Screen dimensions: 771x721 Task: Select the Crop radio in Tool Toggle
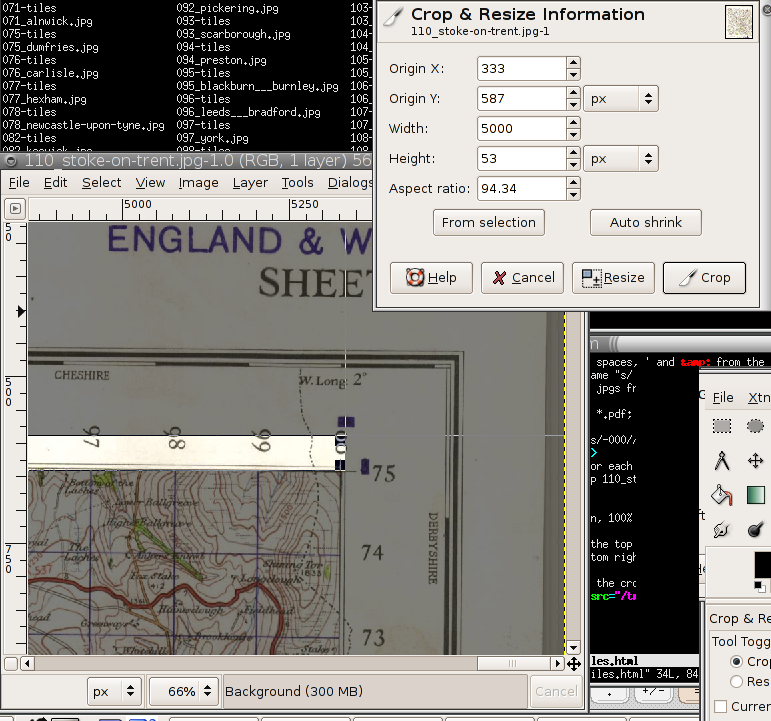(737, 661)
